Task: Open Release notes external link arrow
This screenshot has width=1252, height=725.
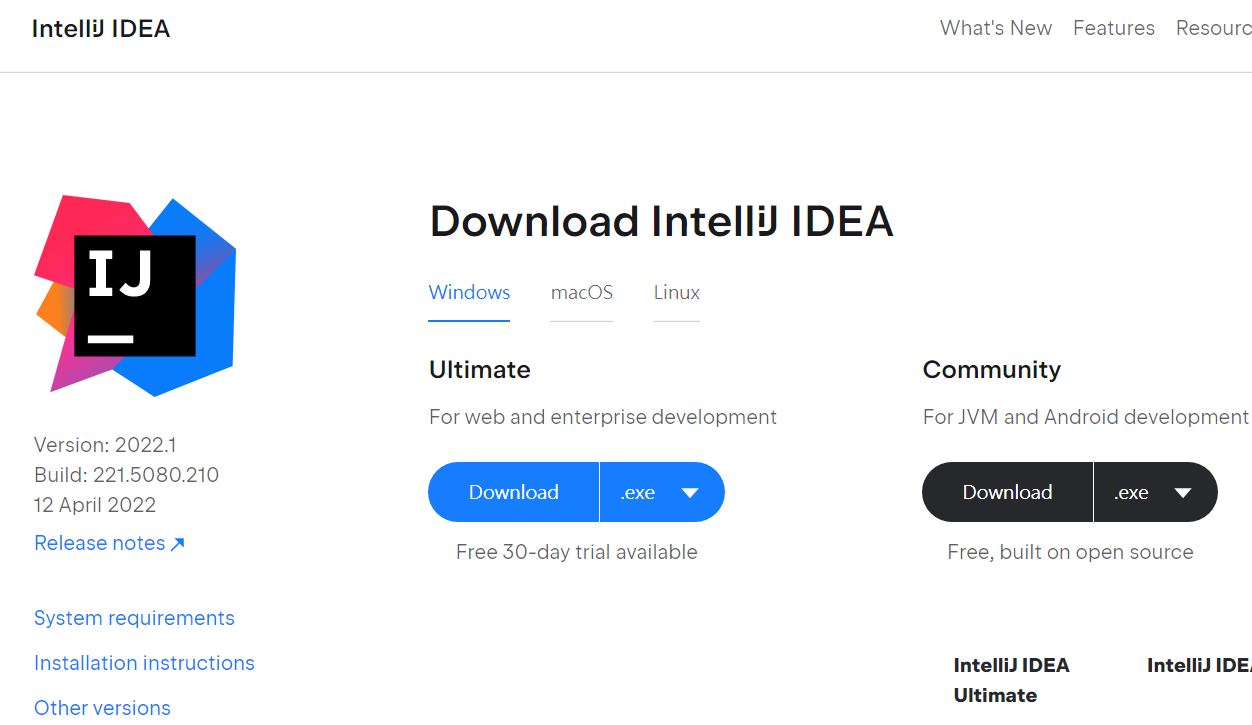Action: 178,544
